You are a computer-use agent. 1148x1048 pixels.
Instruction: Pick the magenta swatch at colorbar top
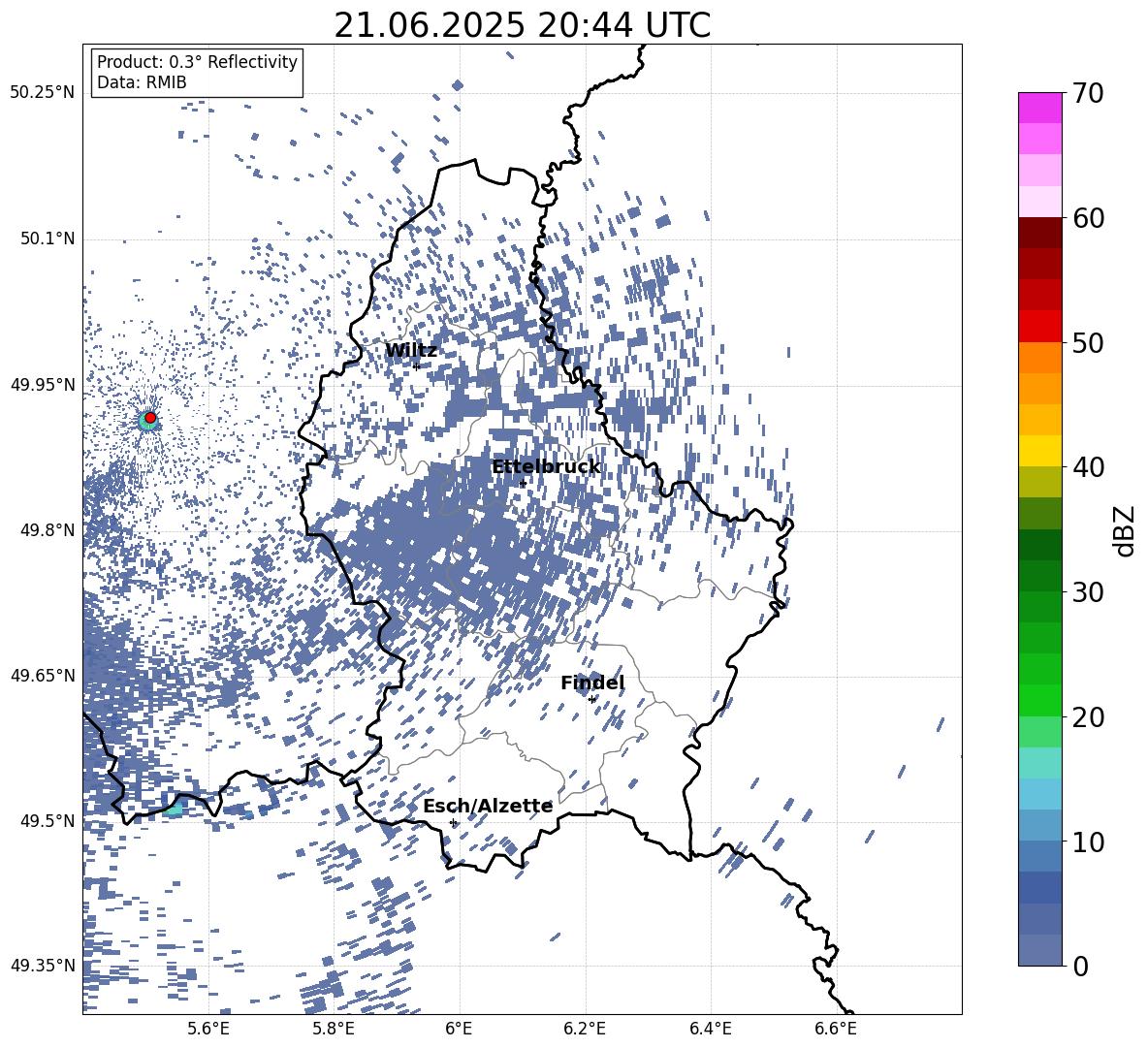(1039, 108)
